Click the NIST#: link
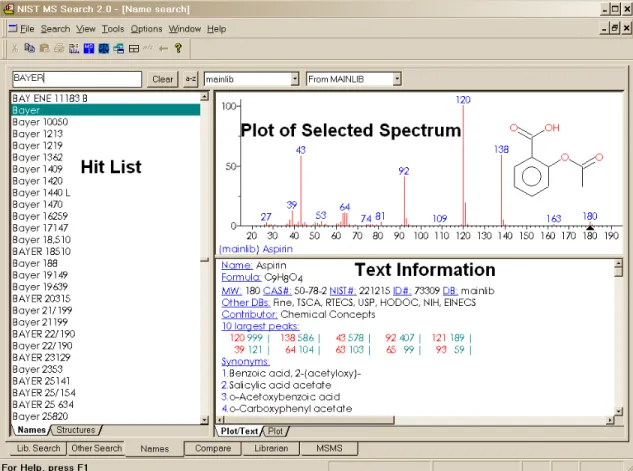Viewport: 633px width, 471px height. (343, 291)
